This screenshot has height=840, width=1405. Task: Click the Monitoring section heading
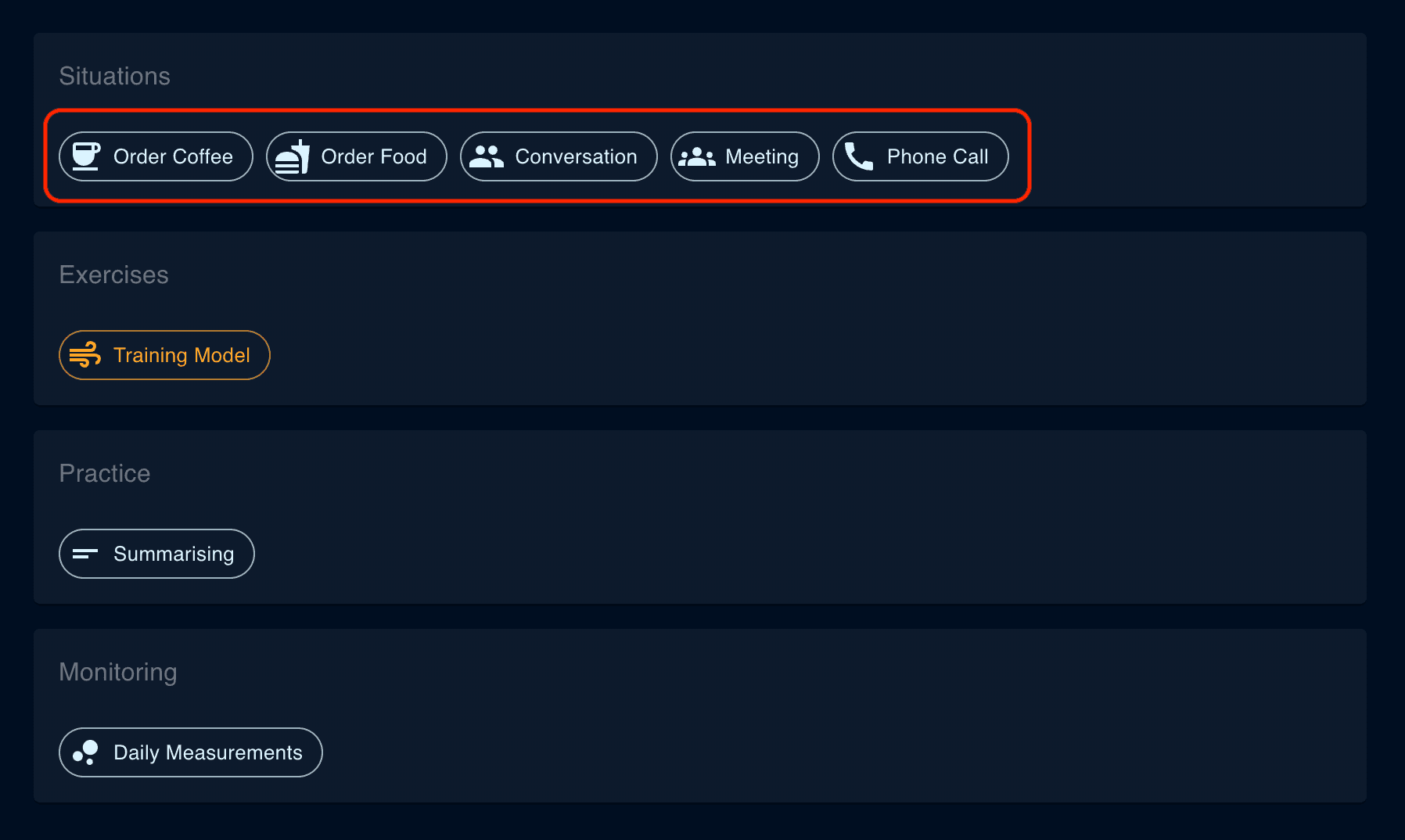(x=118, y=672)
